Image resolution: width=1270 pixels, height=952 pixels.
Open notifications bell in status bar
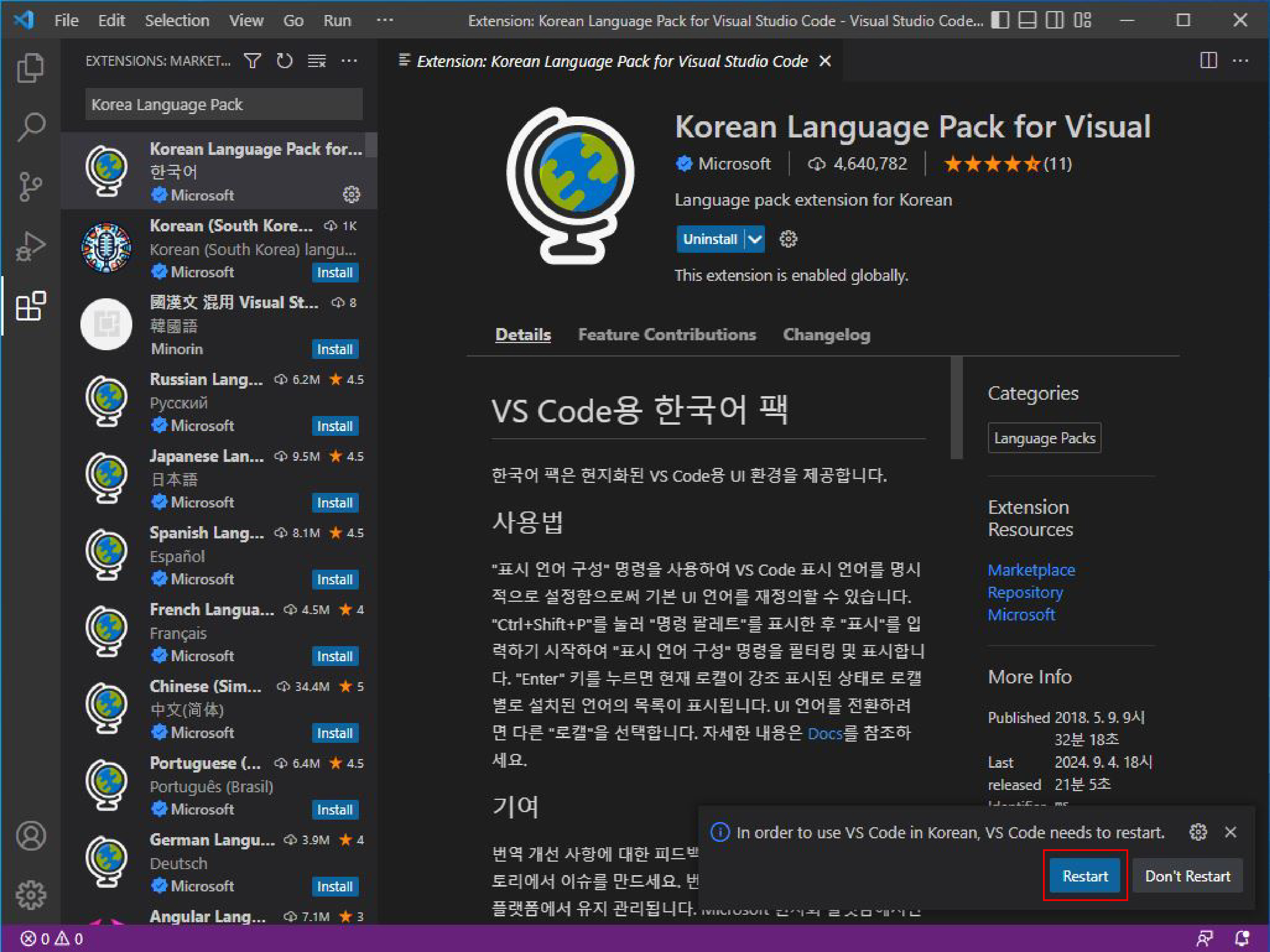click(x=1242, y=939)
